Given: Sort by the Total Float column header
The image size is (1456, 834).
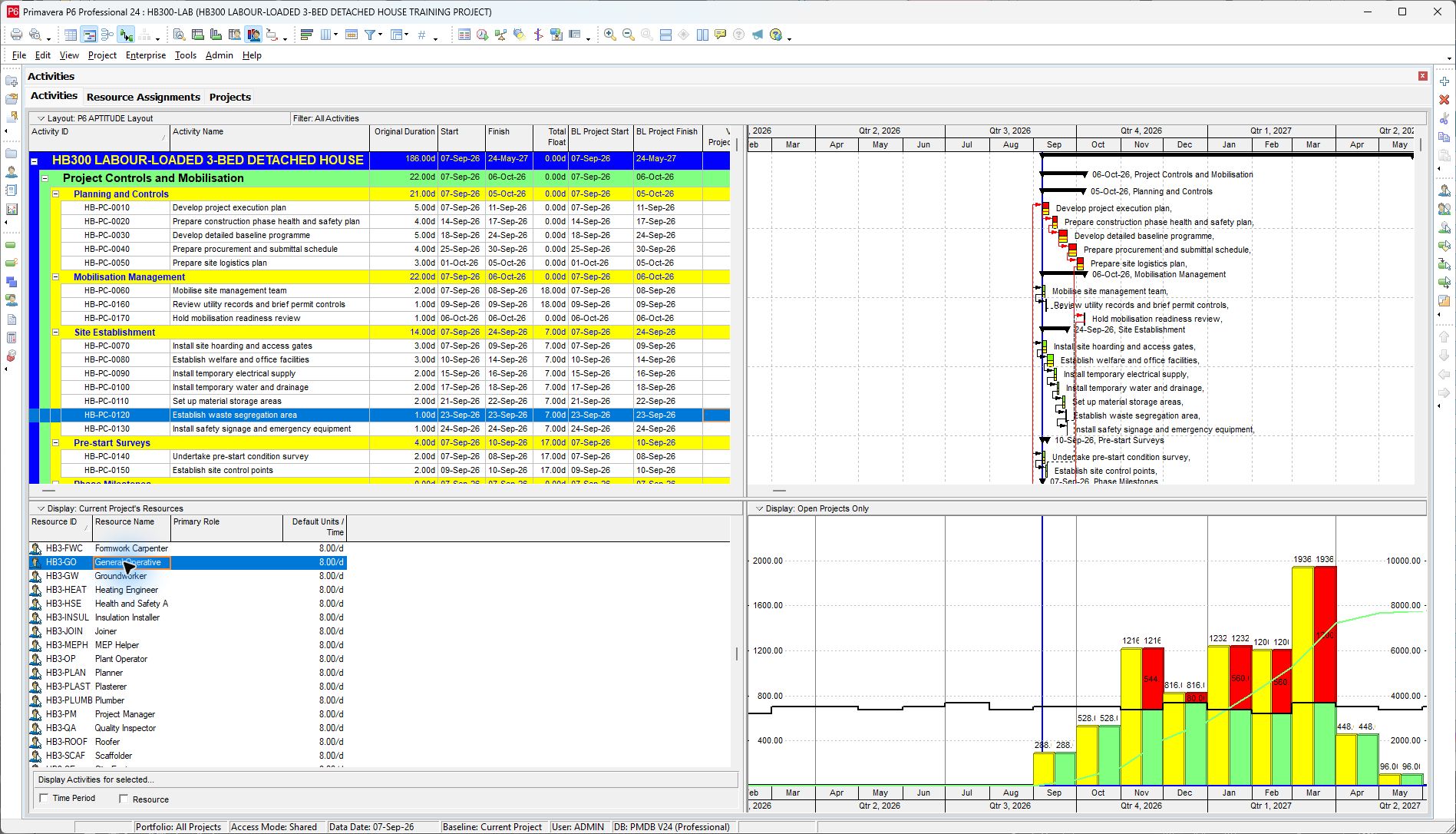Looking at the screenshot, I should coord(550,137).
